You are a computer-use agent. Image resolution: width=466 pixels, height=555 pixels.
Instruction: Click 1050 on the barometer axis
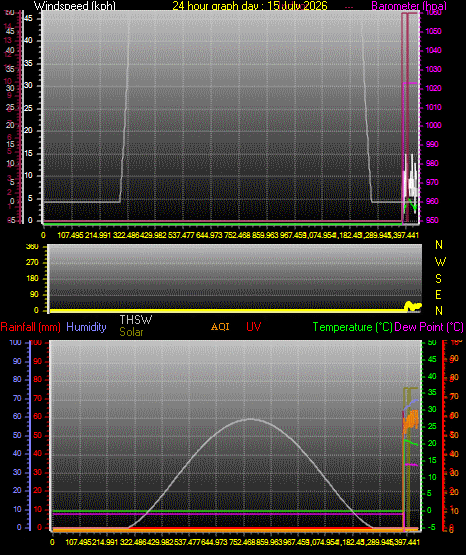click(x=433, y=32)
